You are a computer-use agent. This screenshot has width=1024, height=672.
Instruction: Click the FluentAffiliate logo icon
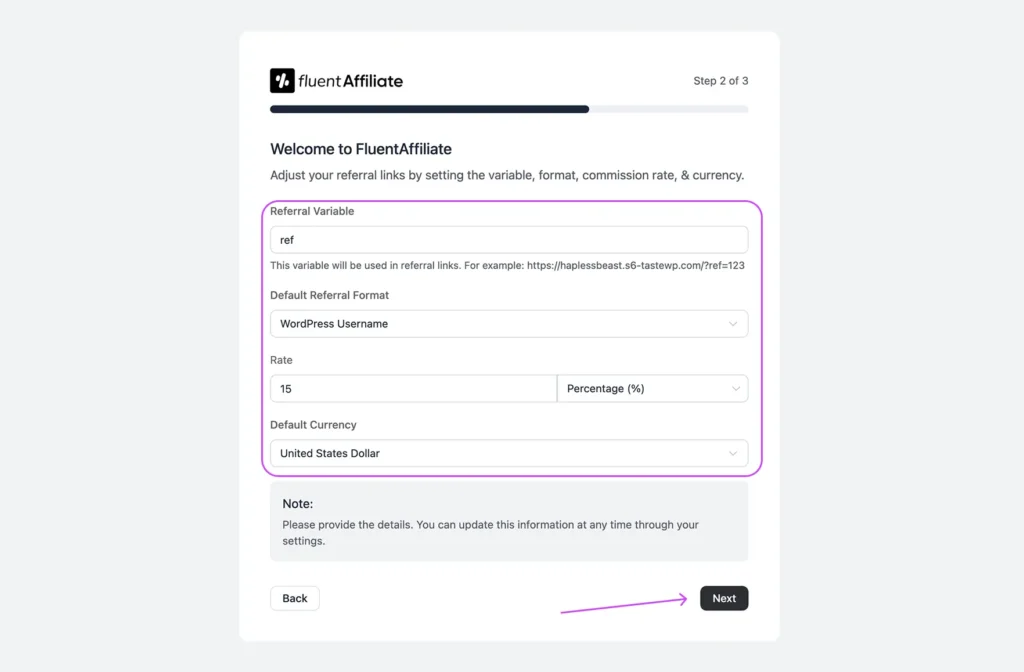(281, 80)
